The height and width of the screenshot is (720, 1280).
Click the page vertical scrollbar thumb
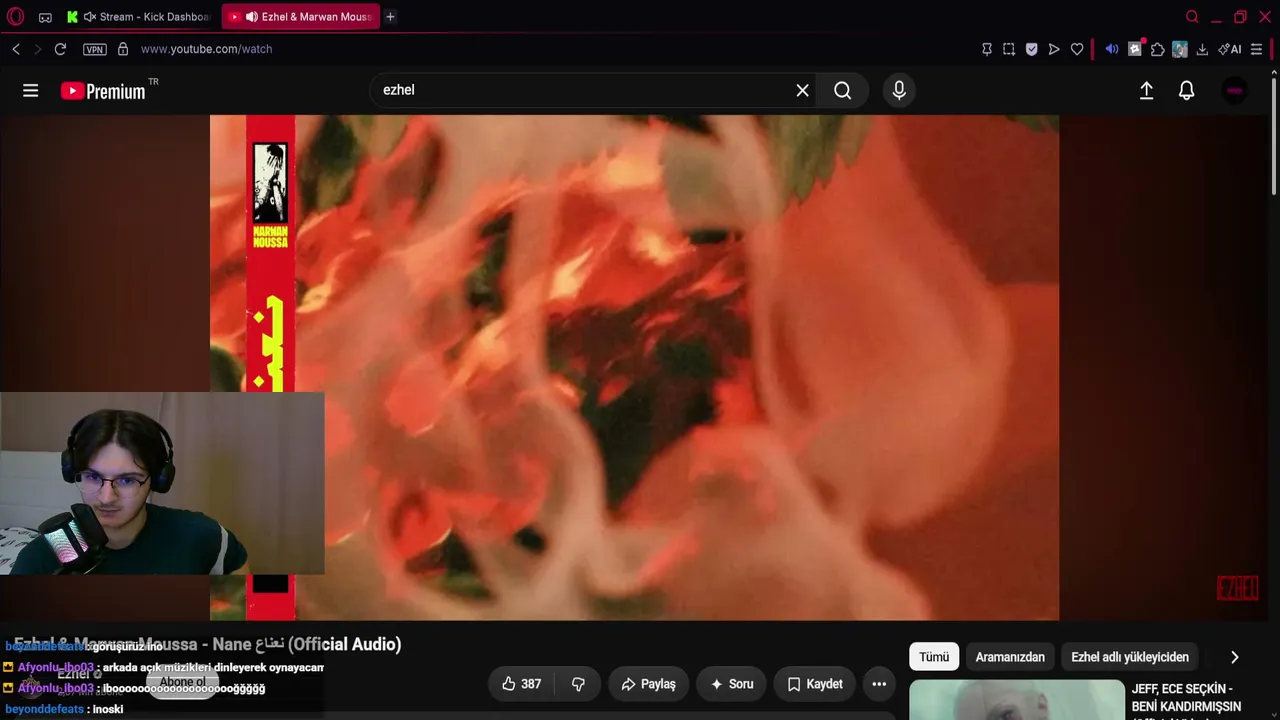(x=1273, y=138)
